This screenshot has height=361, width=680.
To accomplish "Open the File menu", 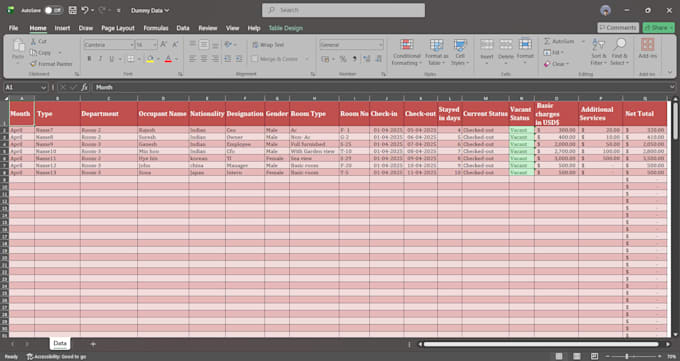I will coord(13,28).
